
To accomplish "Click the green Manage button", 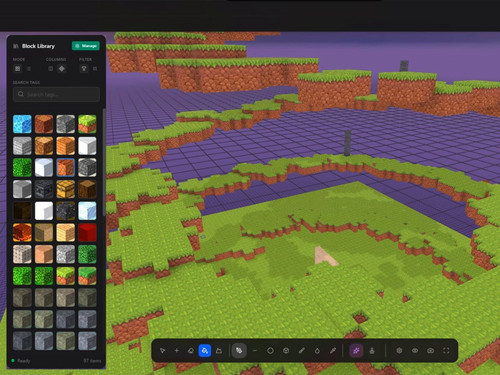I will point(86,46).
